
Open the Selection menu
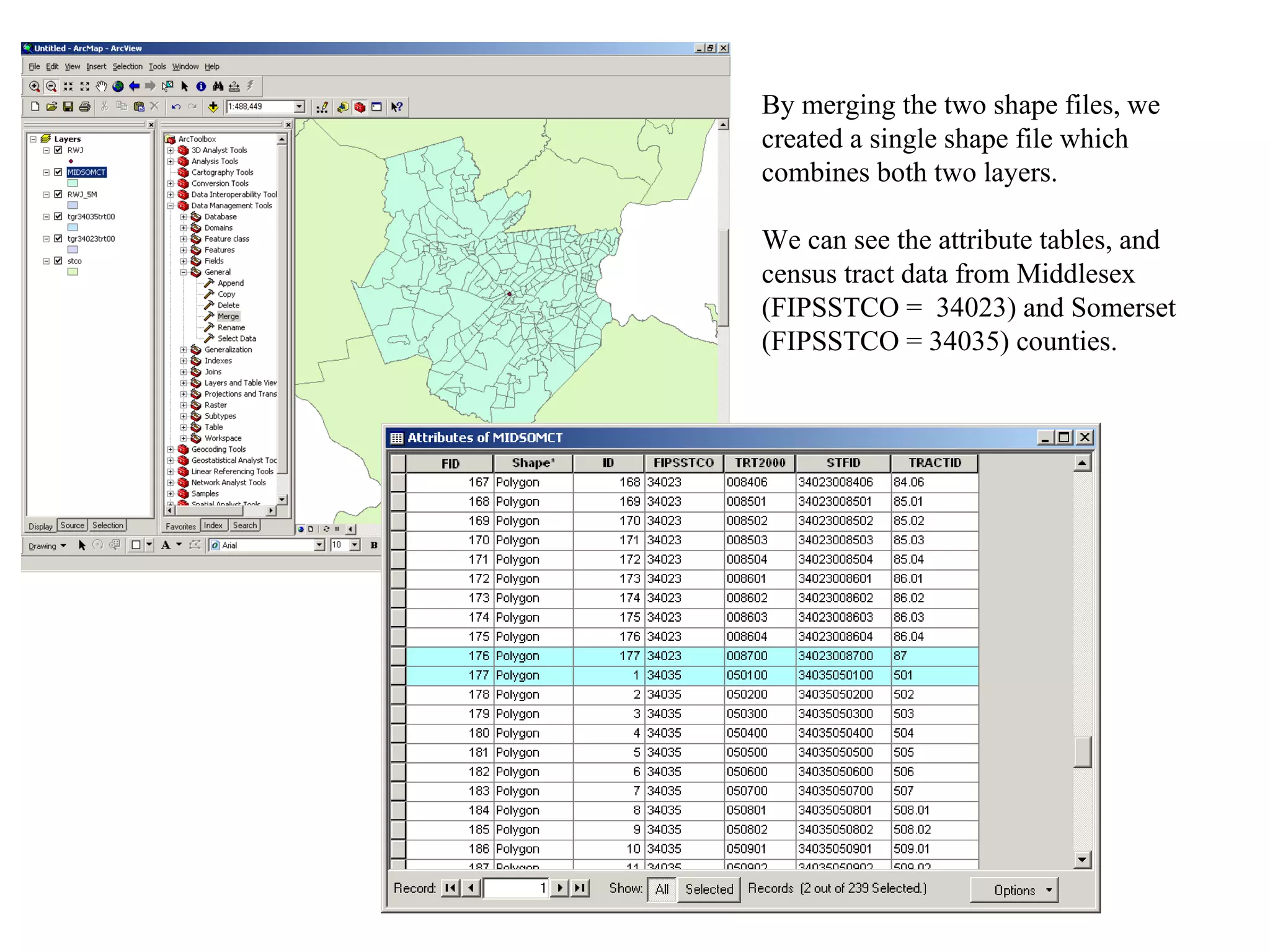127,66
